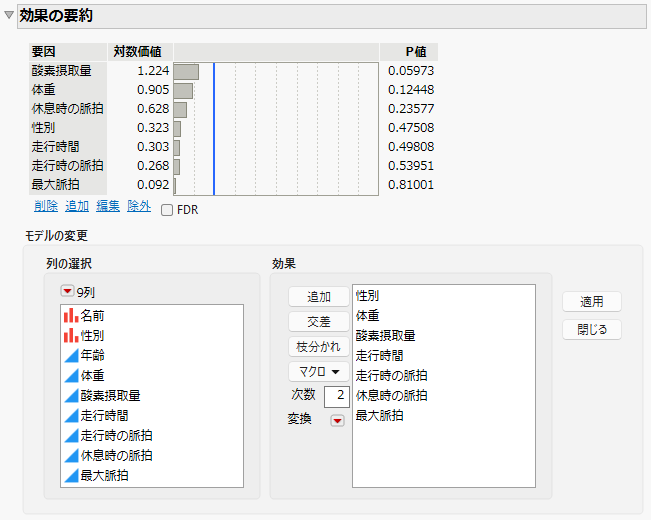The image size is (651, 520).
Task: Click the log worth value 1.224
Action: point(153,71)
